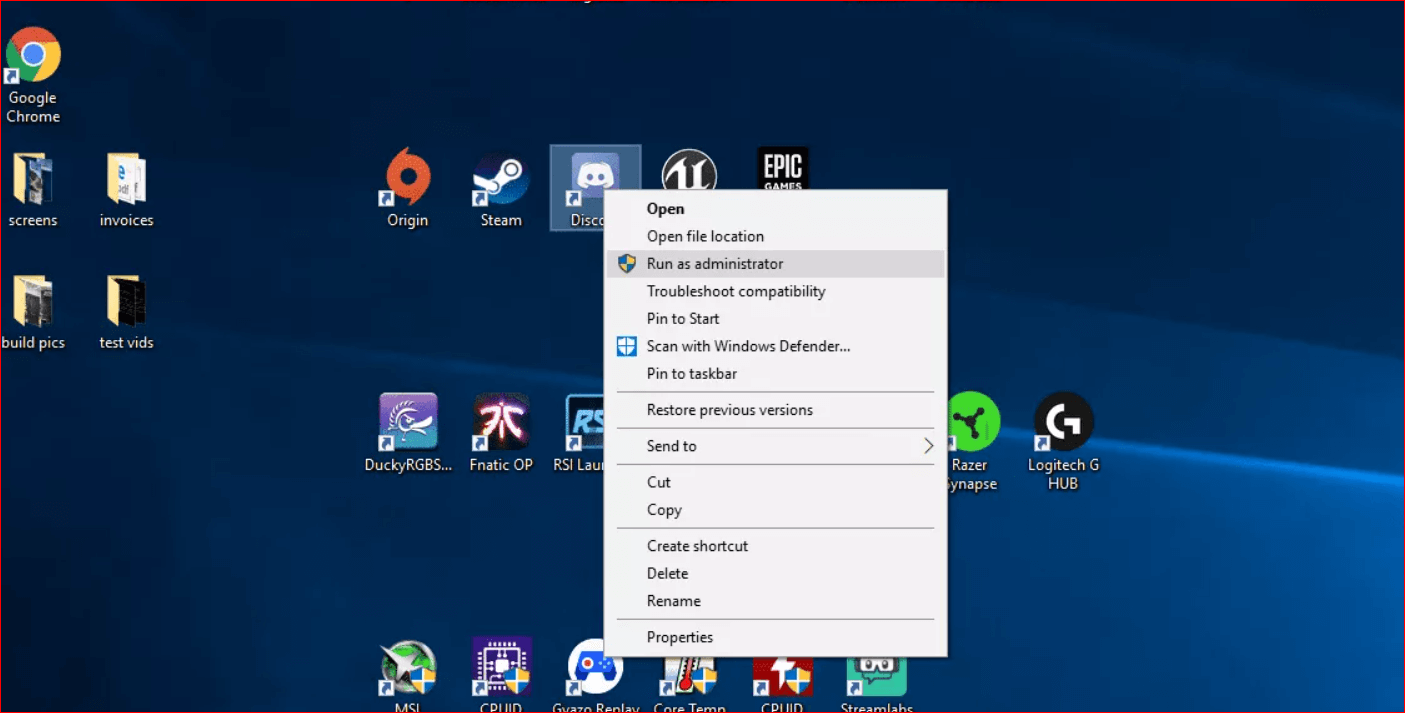Select Run as administrator
This screenshot has height=713, width=1405.
pyautogui.click(x=775, y=264)
